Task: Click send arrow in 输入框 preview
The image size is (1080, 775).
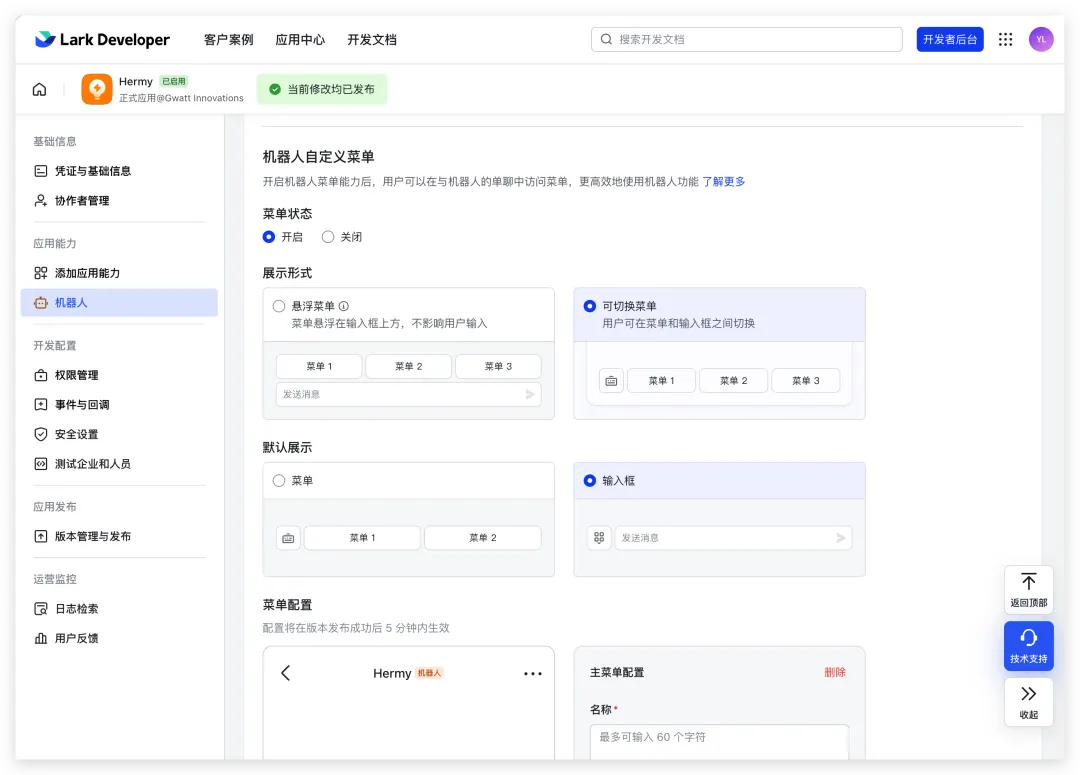Action: point(840,537)
